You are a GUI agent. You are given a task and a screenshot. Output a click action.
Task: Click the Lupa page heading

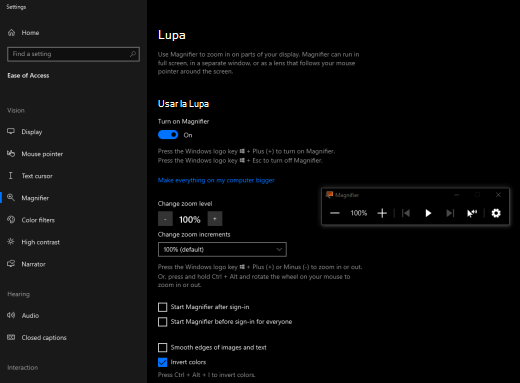(172, 35)
